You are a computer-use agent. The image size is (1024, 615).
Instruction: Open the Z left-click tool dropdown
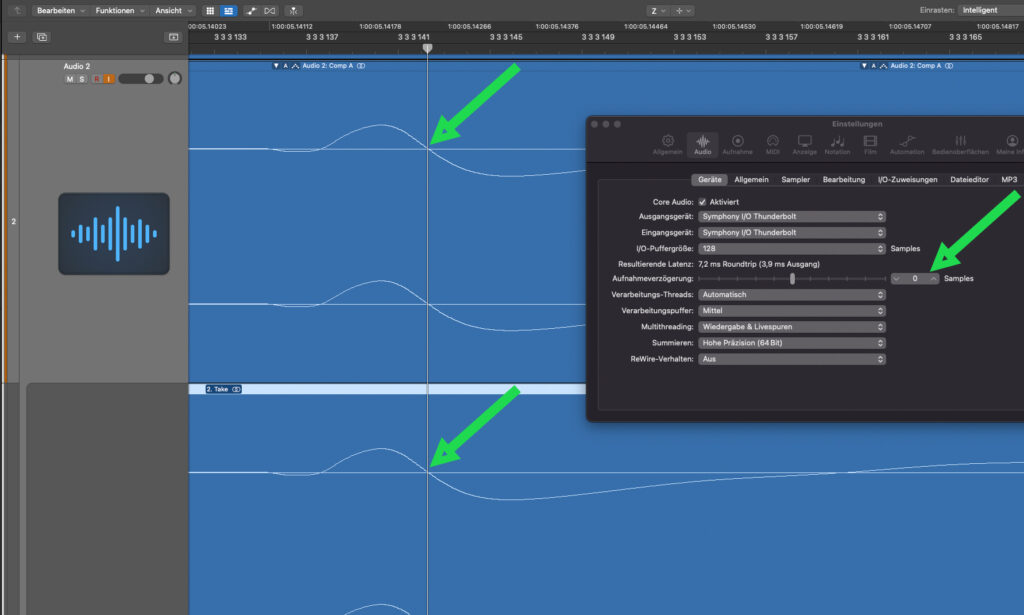(x=658, y=10)
